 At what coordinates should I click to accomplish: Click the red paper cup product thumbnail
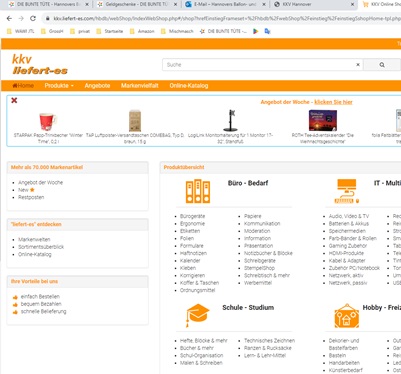coord(48,121)
